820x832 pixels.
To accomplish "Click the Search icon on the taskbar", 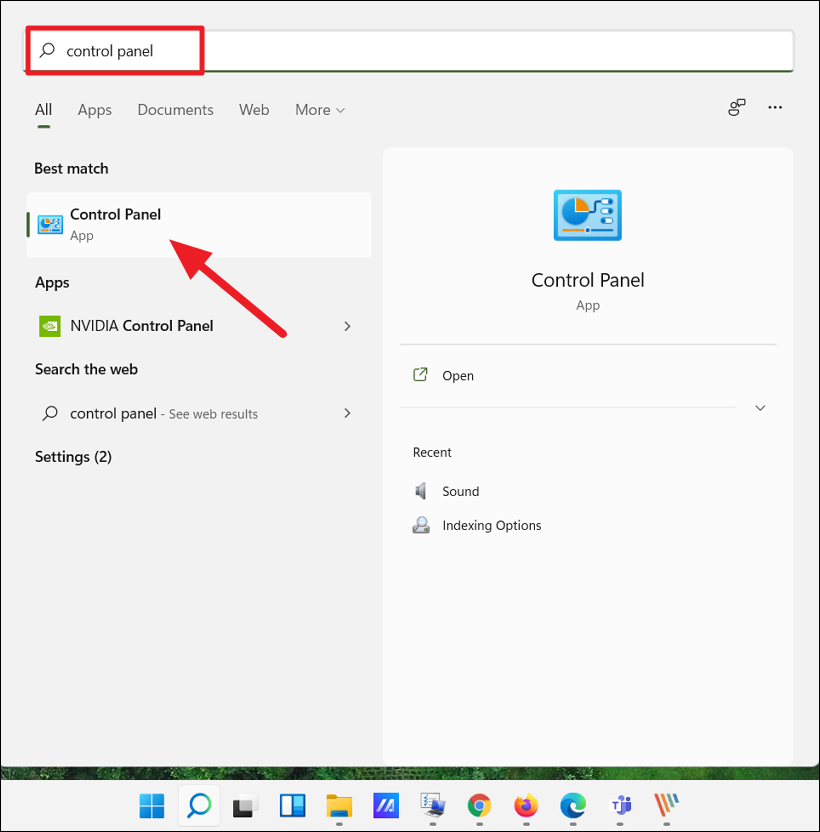I will point(199,805).
